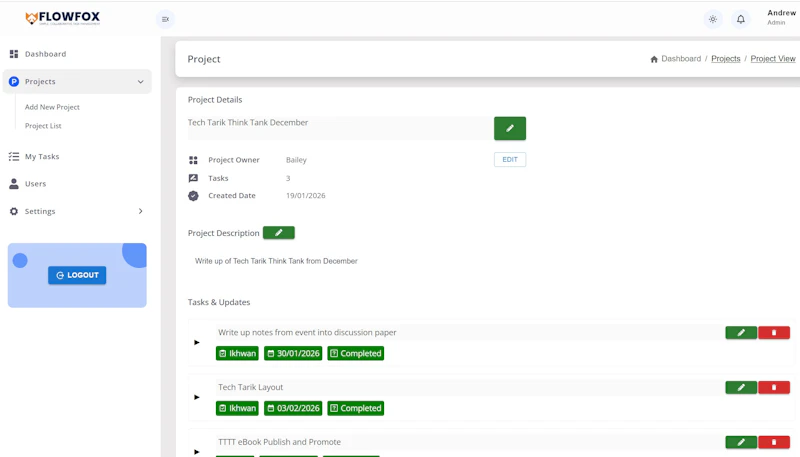
Task: Follow the Projects breadcrumb link
Action: 726,59
